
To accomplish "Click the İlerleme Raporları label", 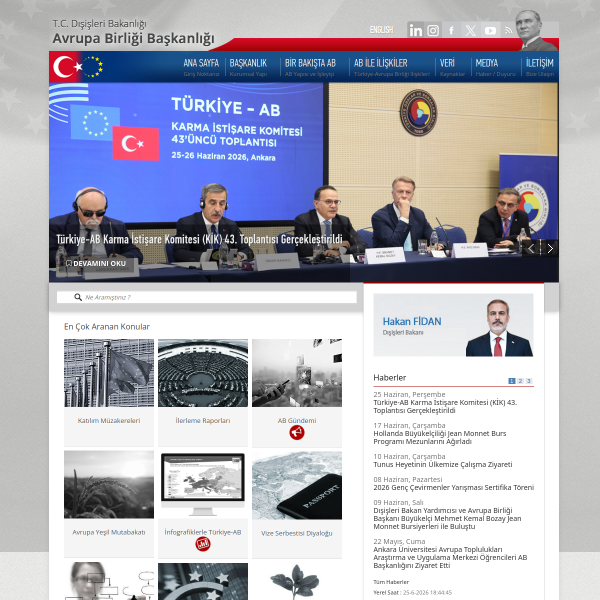I will (203, 421).
